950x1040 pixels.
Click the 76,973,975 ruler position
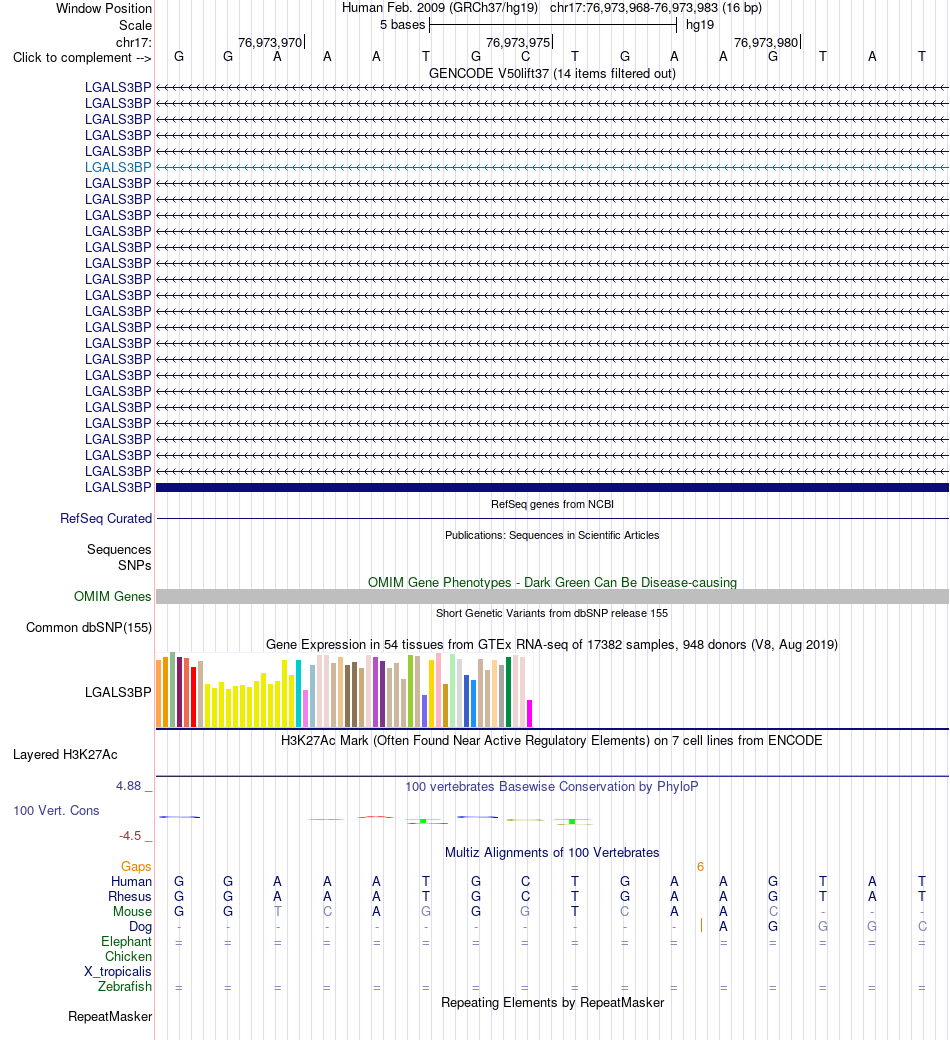pos(518,42)
